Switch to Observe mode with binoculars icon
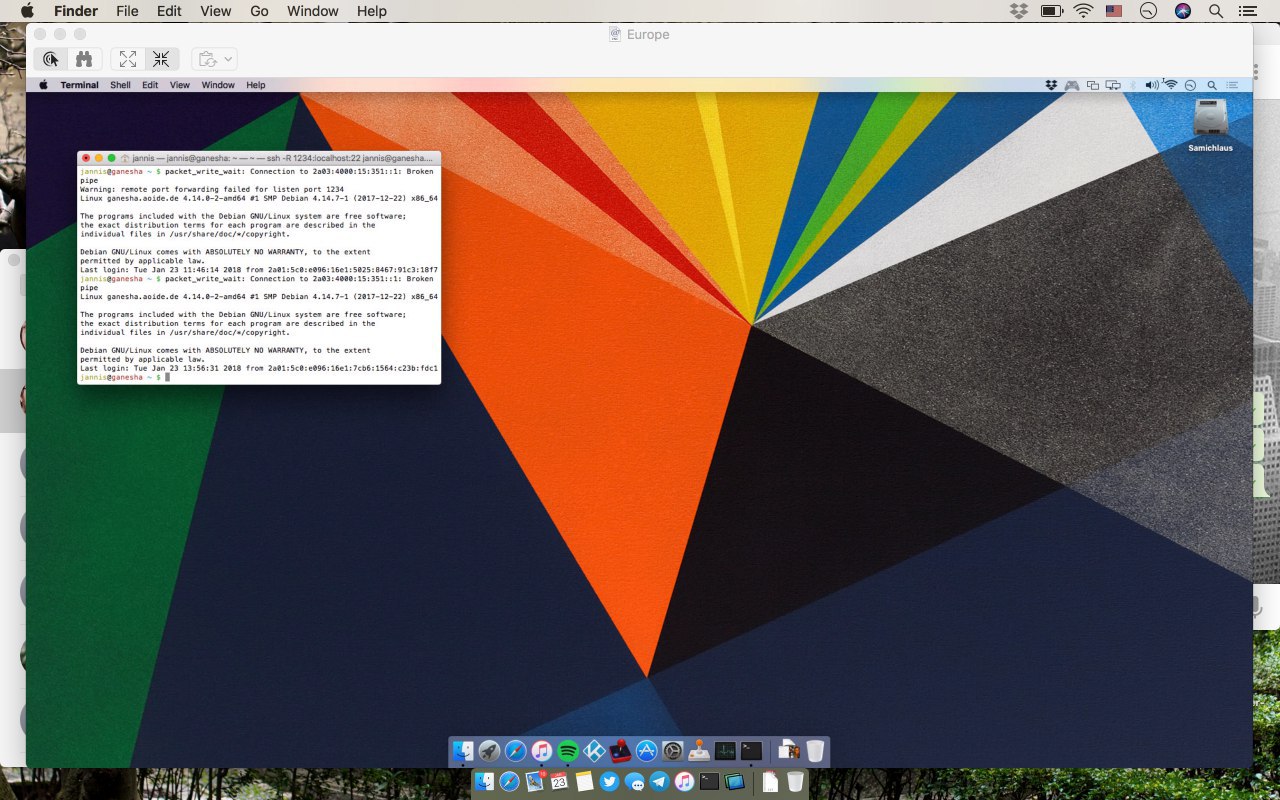Viewport: 1280px width, 800px height. click(83, 59)
